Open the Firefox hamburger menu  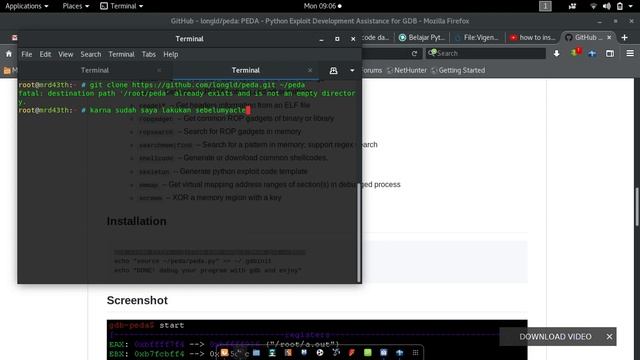point(630,53)
